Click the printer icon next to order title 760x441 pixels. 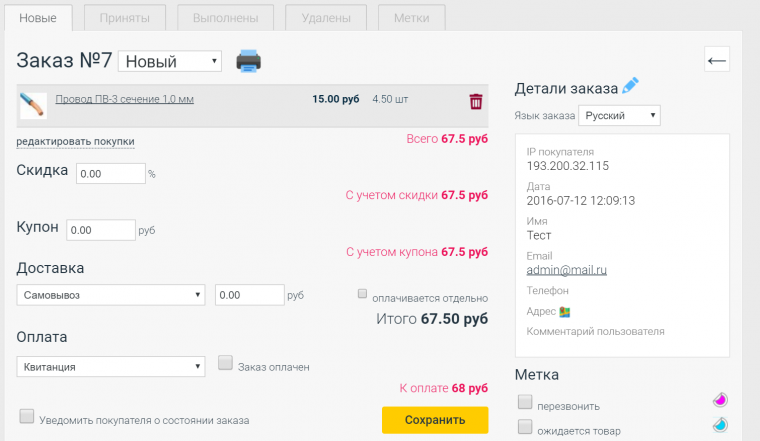point(248,61)
